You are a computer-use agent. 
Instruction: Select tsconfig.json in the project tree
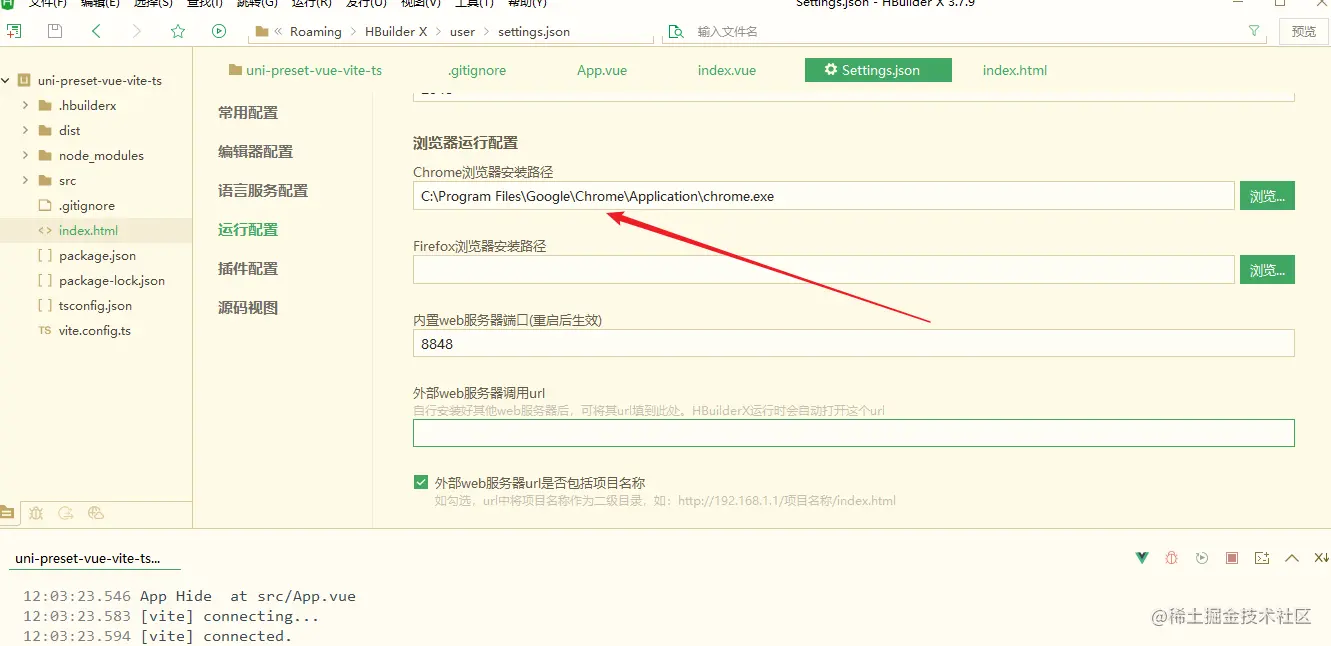95,305
